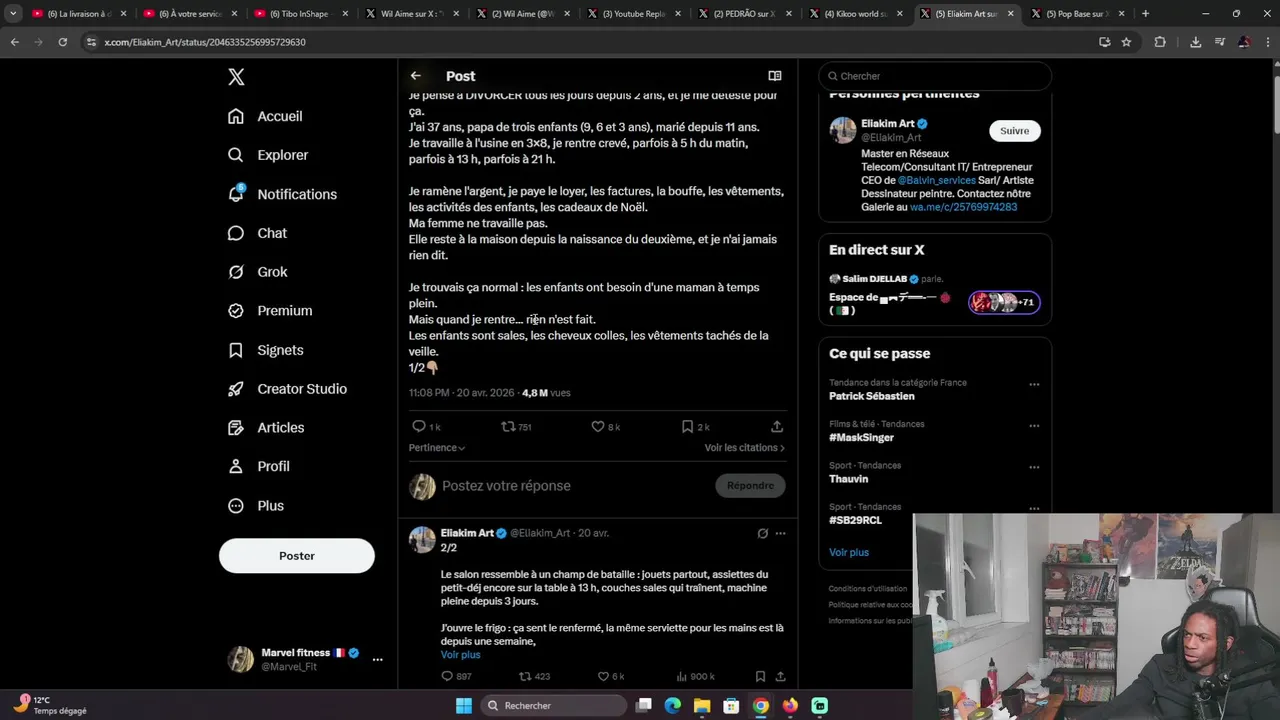Open Grok in the sidebar
Image resolution: width=1280 pixels, height=720 pixels.
257,272
